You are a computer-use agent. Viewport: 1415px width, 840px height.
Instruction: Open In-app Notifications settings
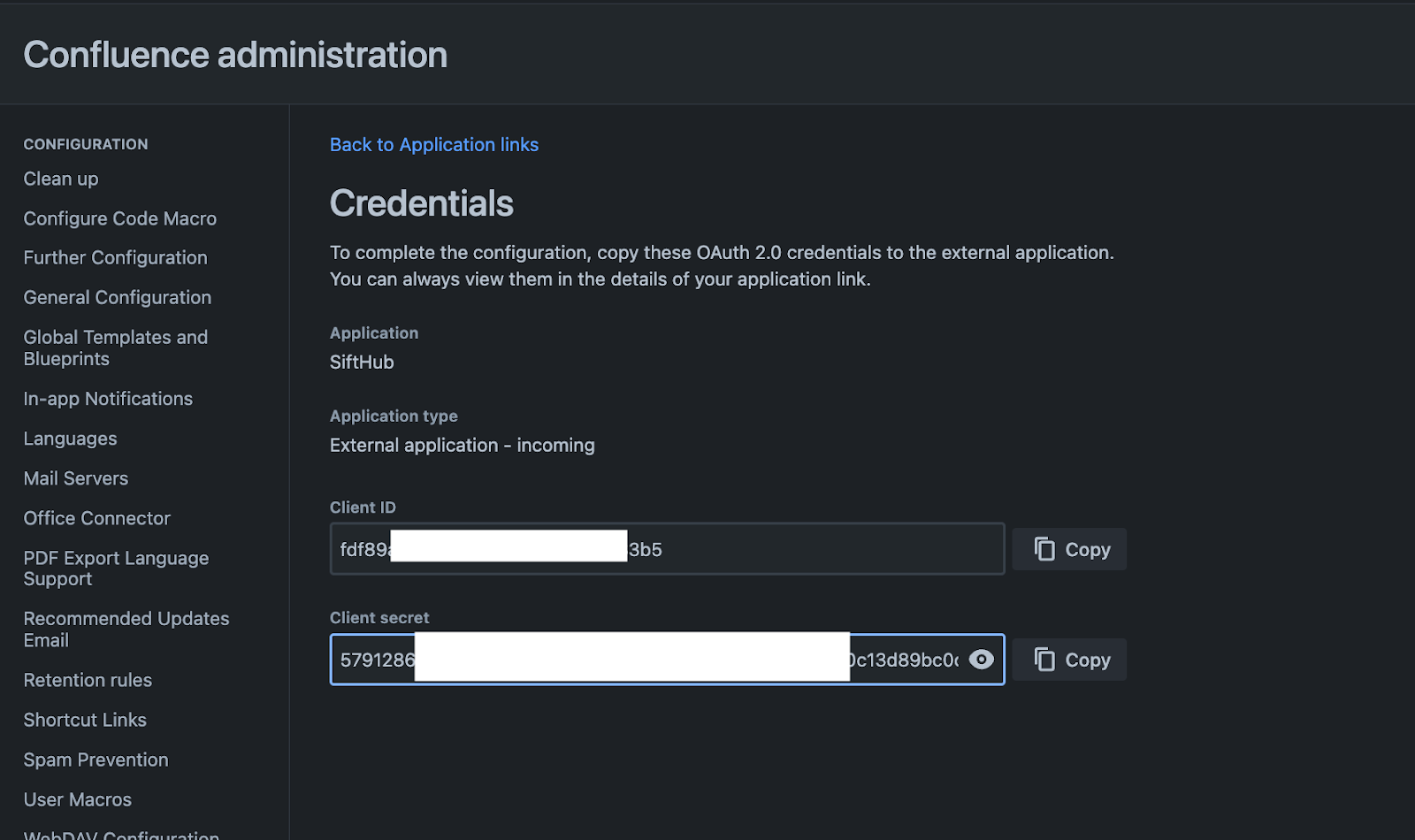pyautogui.click(x=108, y=399)
